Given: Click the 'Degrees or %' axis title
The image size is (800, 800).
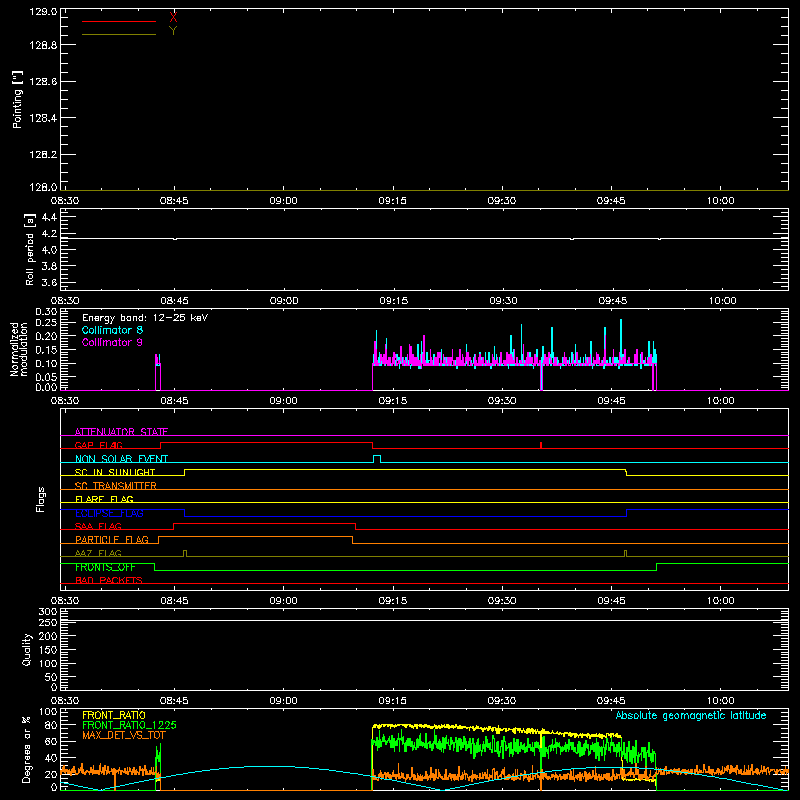Looking at the screenshot, I should pos(27,749).
